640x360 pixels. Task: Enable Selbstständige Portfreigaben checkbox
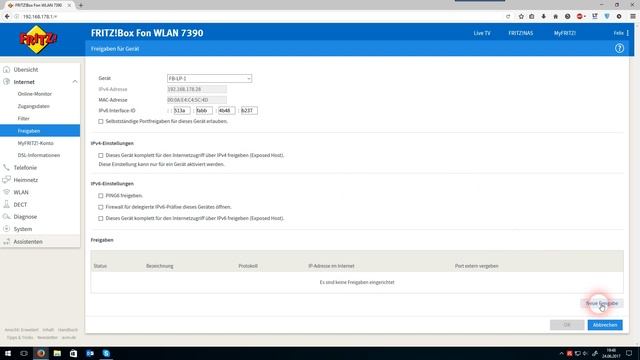click(x=101, y=122)
